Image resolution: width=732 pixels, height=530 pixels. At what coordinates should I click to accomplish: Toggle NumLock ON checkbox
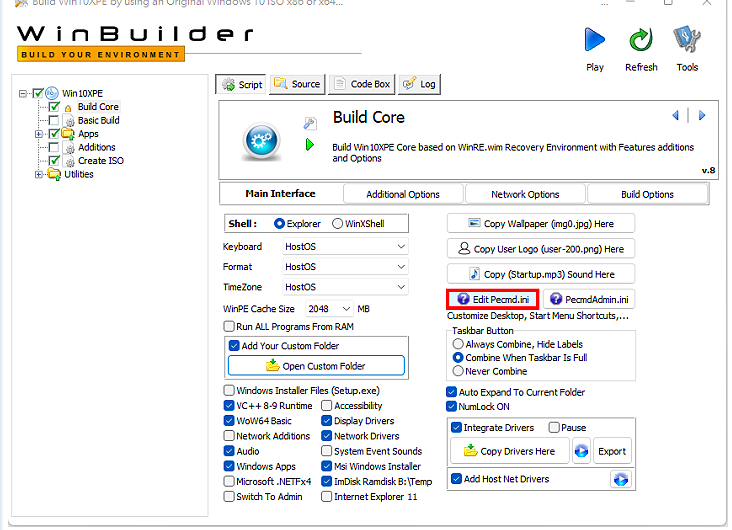point(451,406)
